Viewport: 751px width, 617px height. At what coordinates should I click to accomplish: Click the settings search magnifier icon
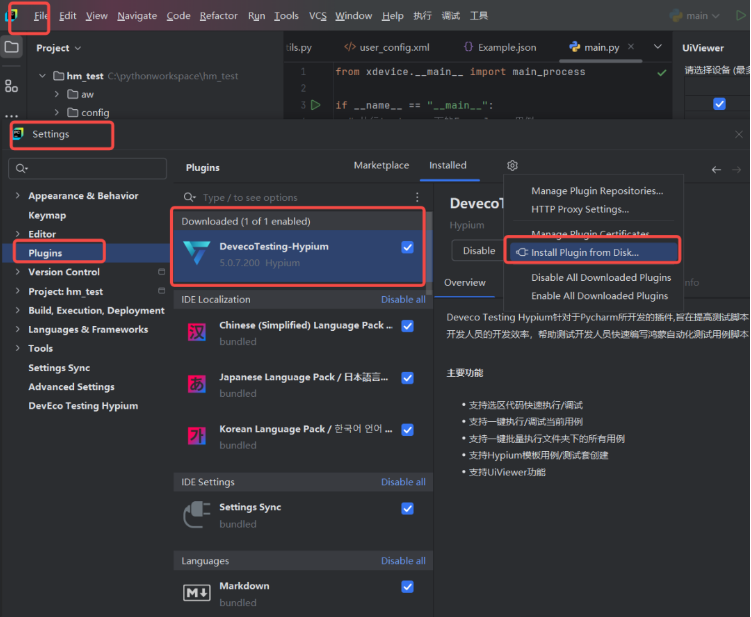pos(22,168)
